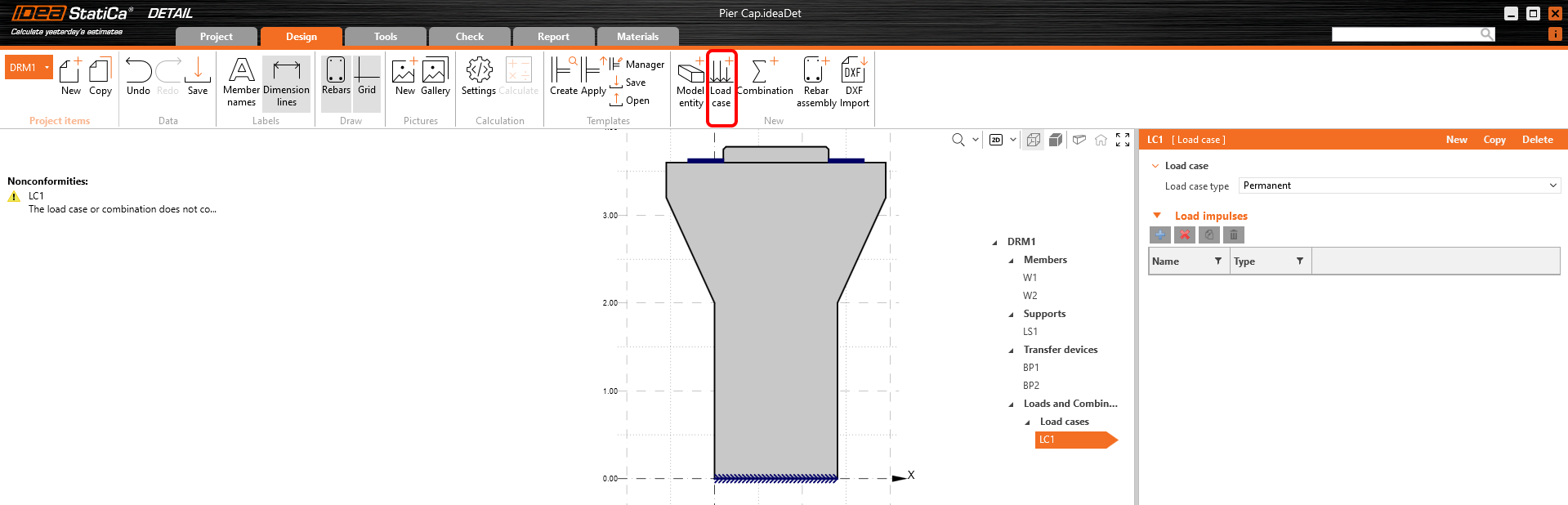The width and height of the screenshot is (1568, 505).
Task: Open the Materials tab
Action: (x=637, y=37)
